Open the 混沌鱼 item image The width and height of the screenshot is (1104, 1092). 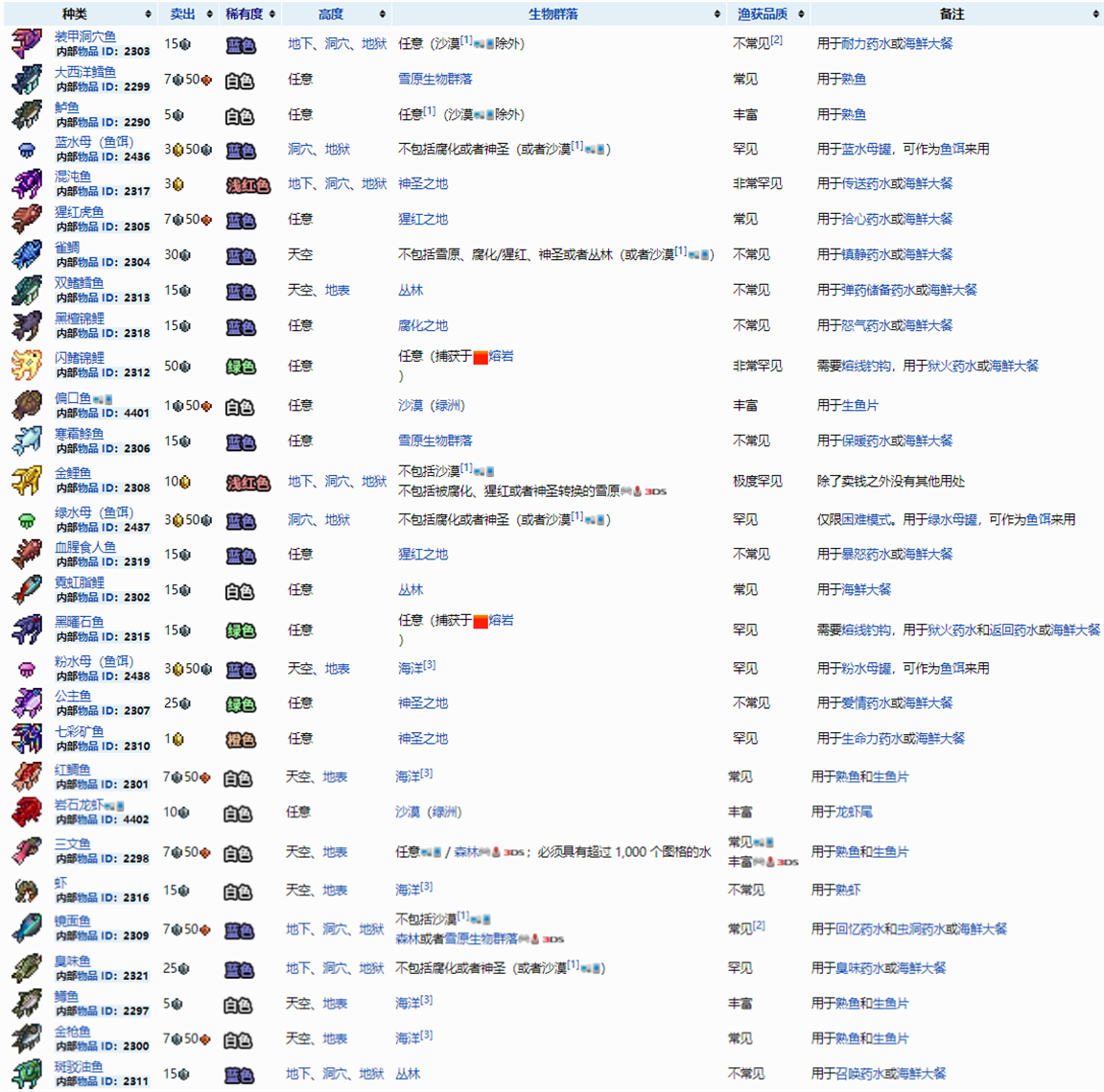point(26,184)
